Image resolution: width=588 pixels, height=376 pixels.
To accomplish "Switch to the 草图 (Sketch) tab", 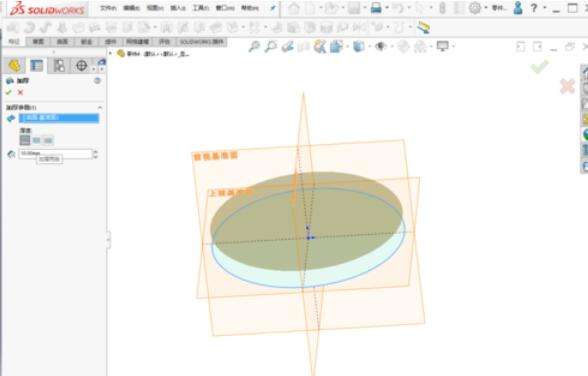I will [38, 42].
